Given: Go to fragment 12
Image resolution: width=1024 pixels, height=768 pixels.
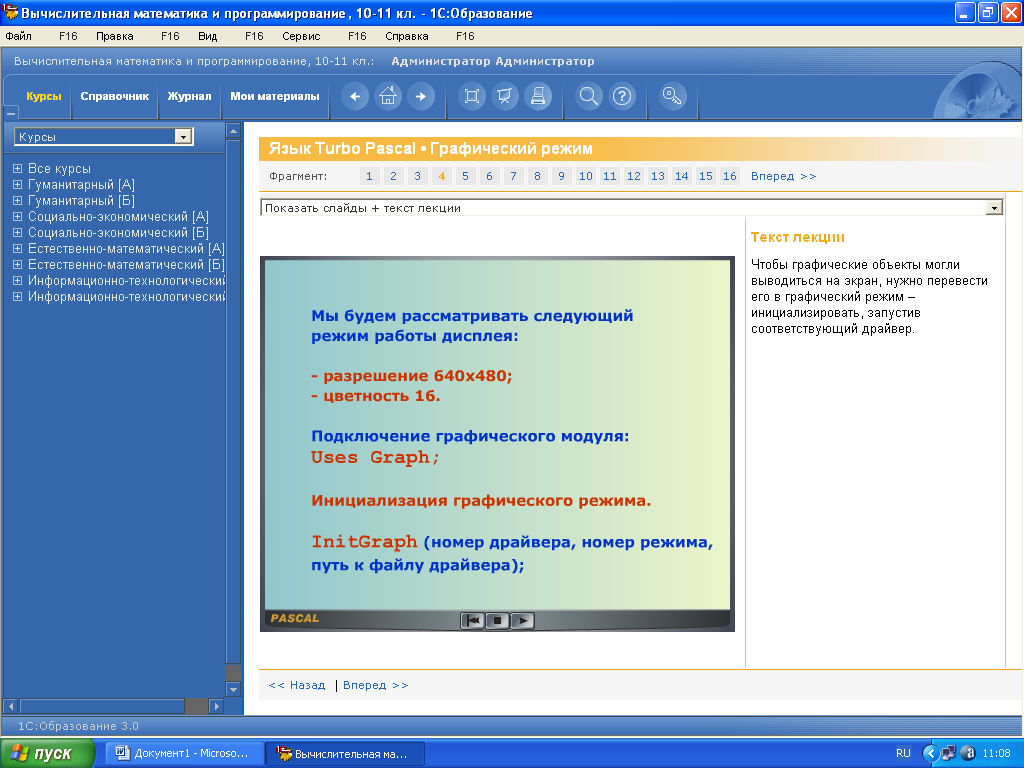Looking at the screenshot, I should 633,176.
